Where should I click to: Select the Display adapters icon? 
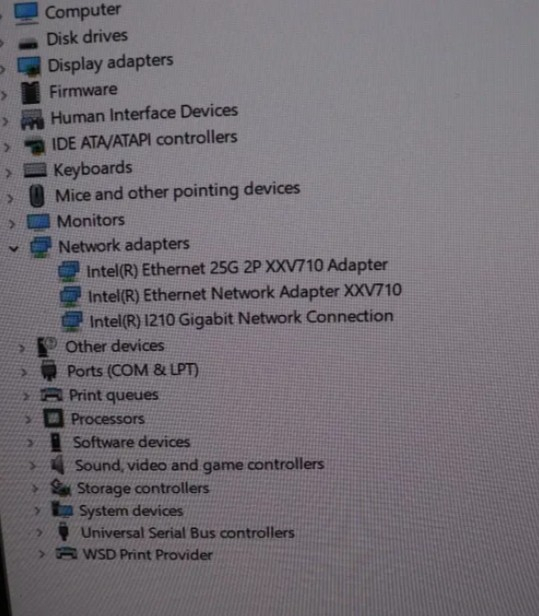pyautogui.click(x=29, y=66)
